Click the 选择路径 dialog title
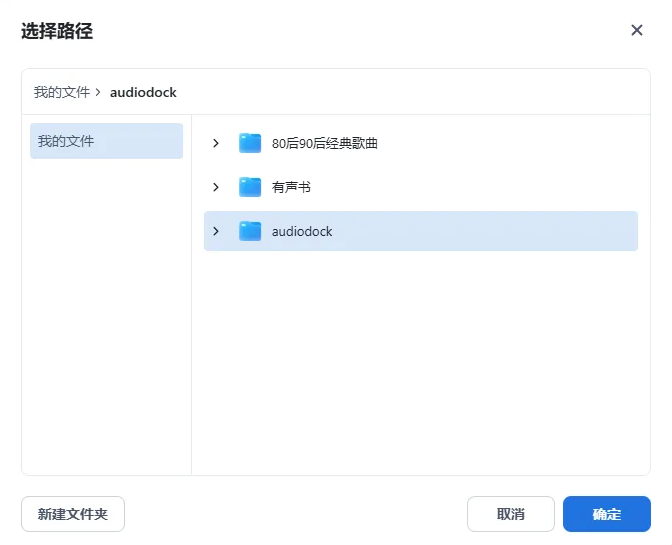 coord(57,31)
